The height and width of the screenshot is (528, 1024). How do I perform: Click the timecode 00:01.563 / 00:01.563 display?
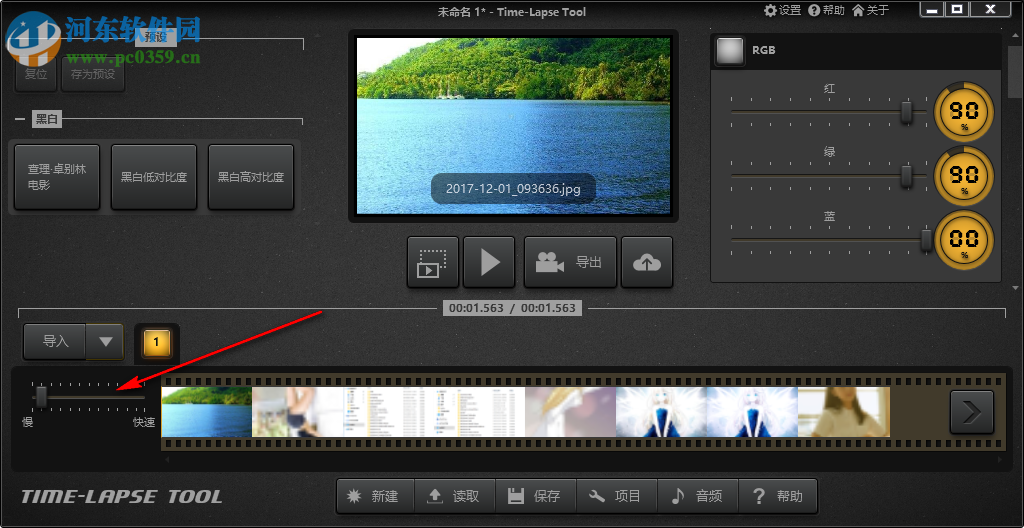click(x=512, y=308)
